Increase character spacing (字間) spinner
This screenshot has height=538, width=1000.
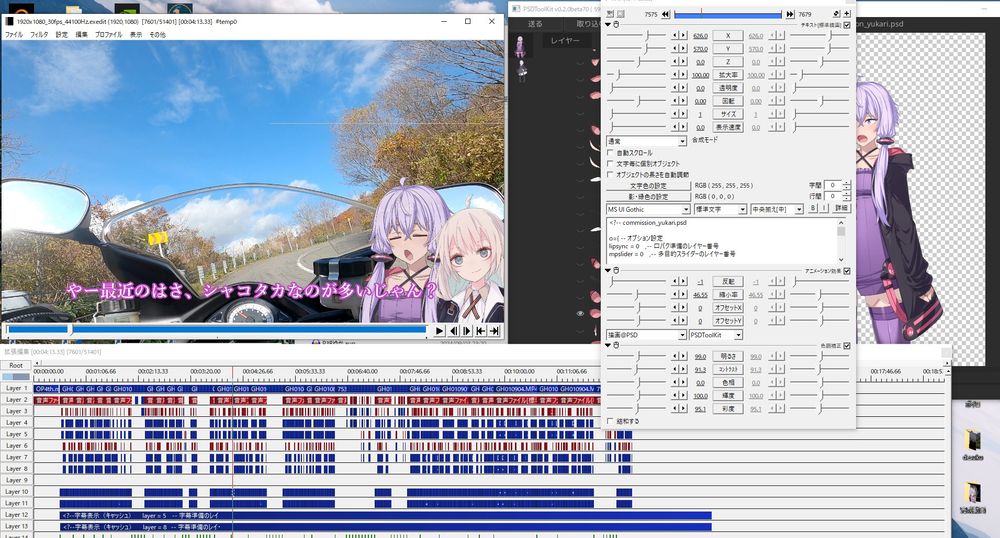(x=846, y=183)
